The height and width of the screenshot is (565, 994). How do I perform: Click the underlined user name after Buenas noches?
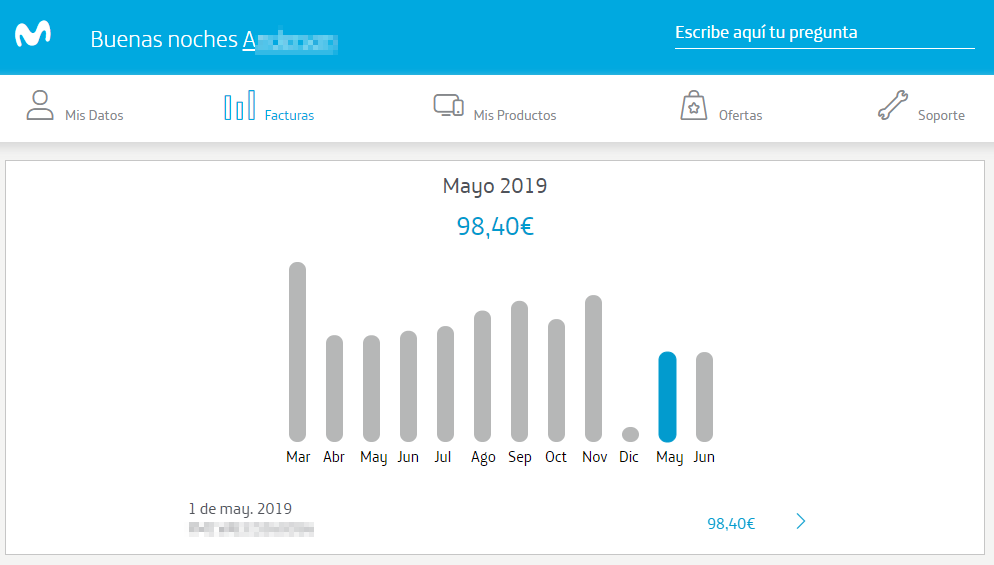289,40
